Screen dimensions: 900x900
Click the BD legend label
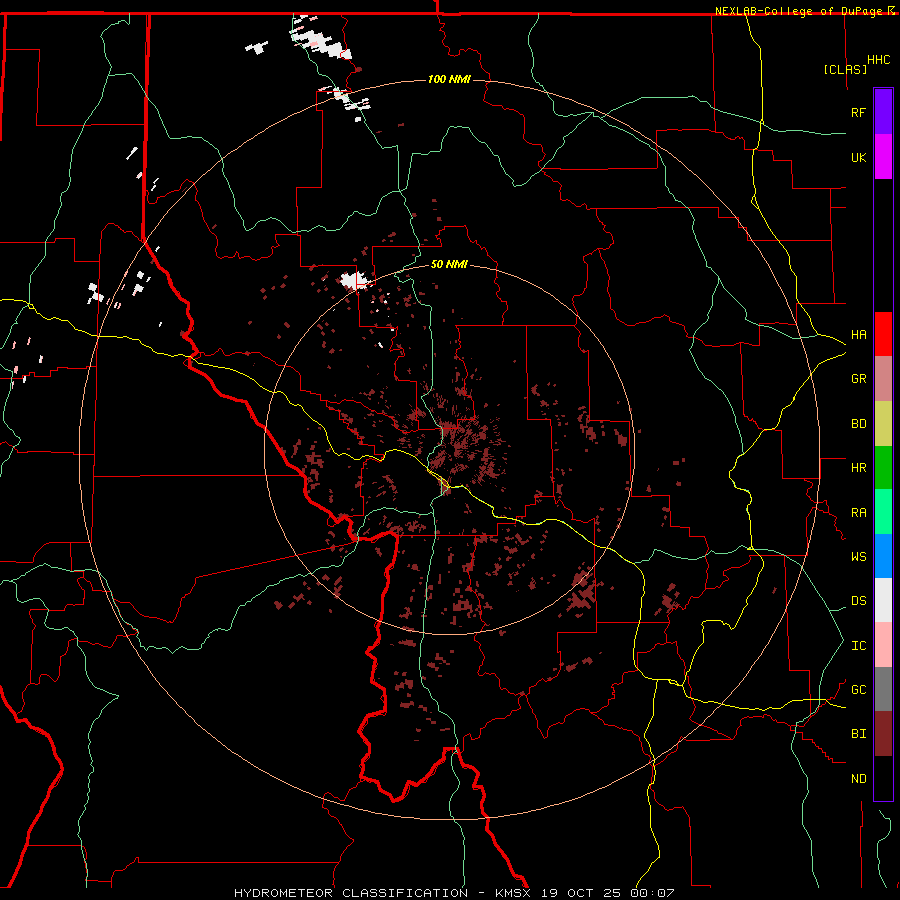click(858, 424)
